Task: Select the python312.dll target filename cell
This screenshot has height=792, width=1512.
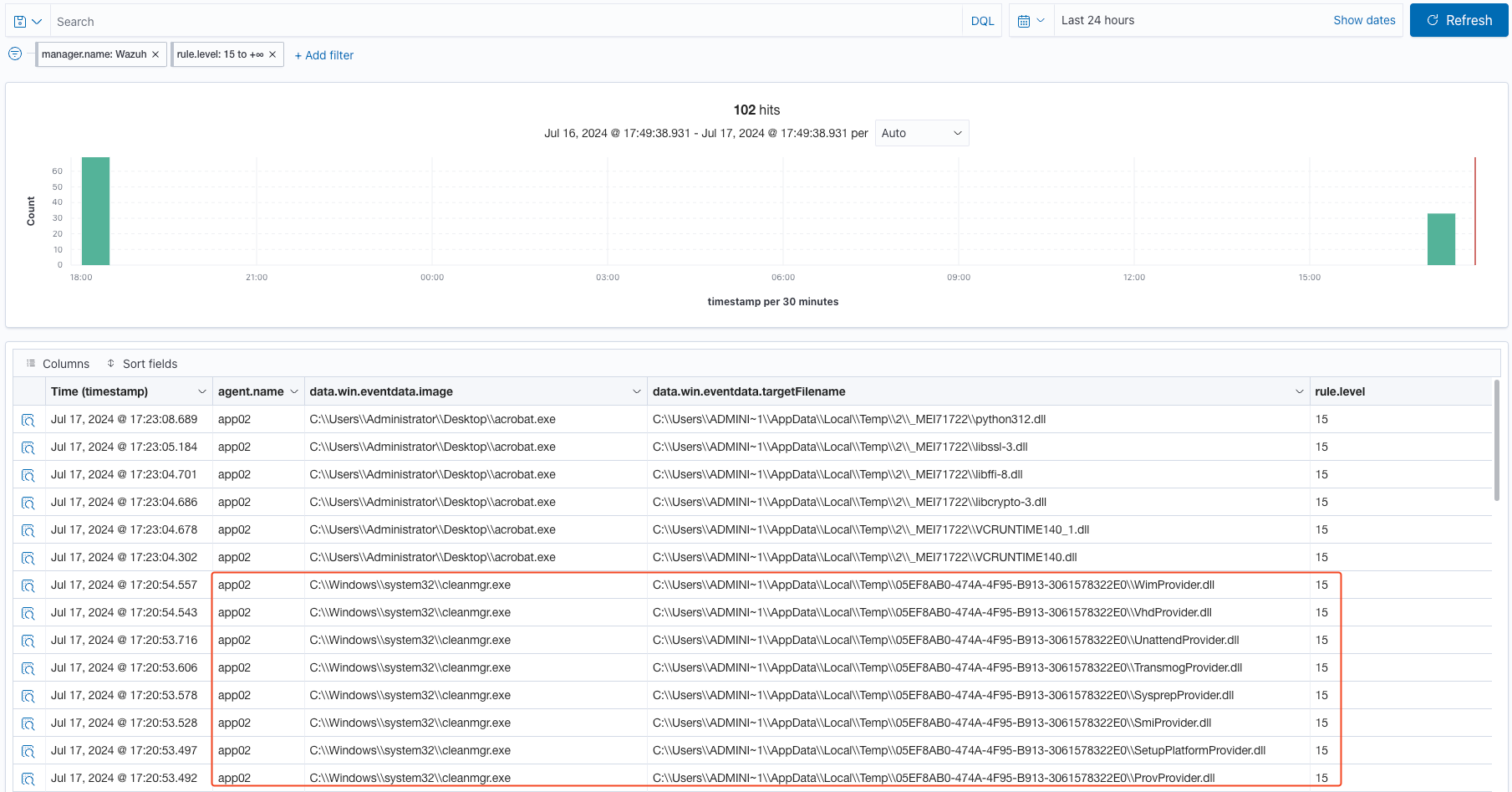Action: click(979, 419)
